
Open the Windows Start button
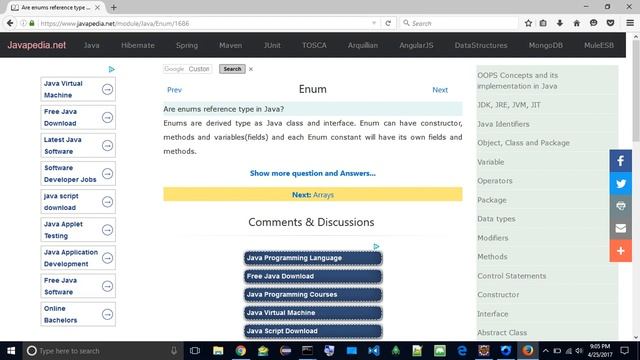(11, 351)
